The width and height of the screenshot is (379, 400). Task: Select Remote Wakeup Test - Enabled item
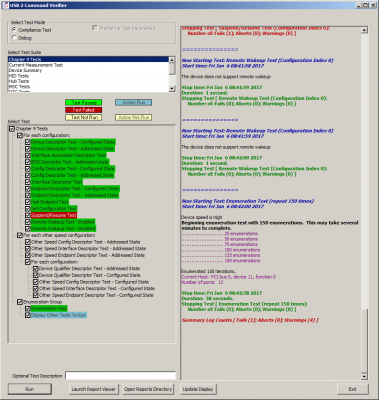click(63, 222)
